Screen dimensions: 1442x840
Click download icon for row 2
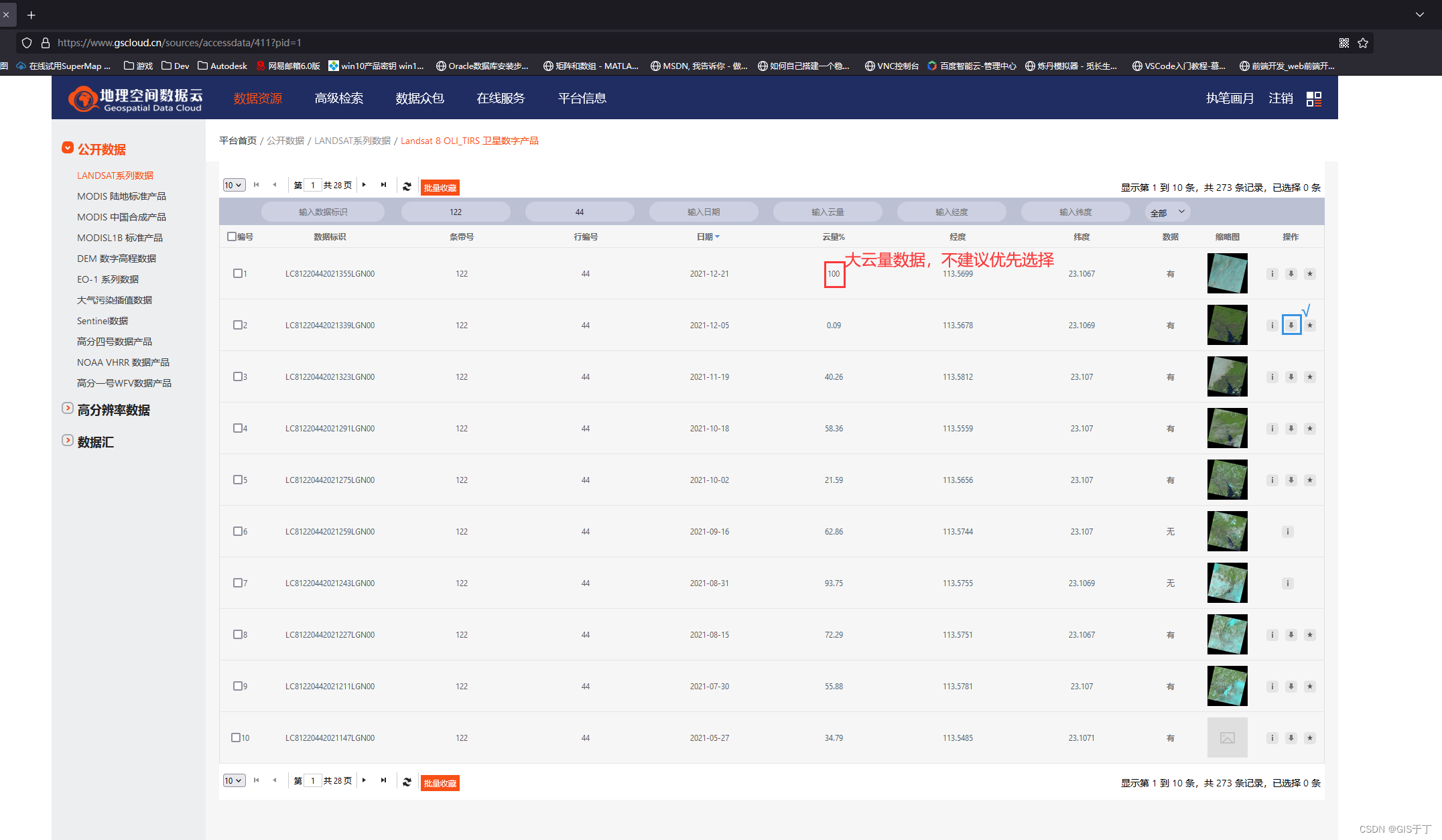point(1291,326)
